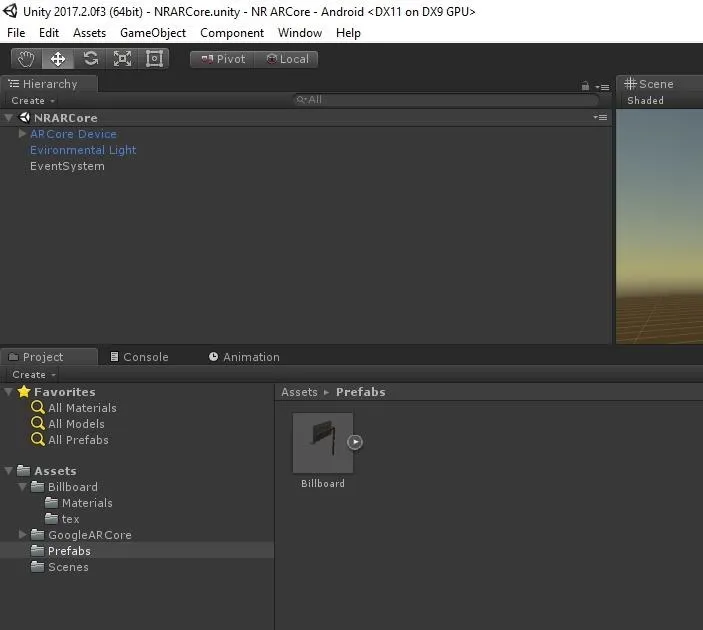703x630 pixels.
Task: Expand the ARCore Device object
Action: pos(22,134)
